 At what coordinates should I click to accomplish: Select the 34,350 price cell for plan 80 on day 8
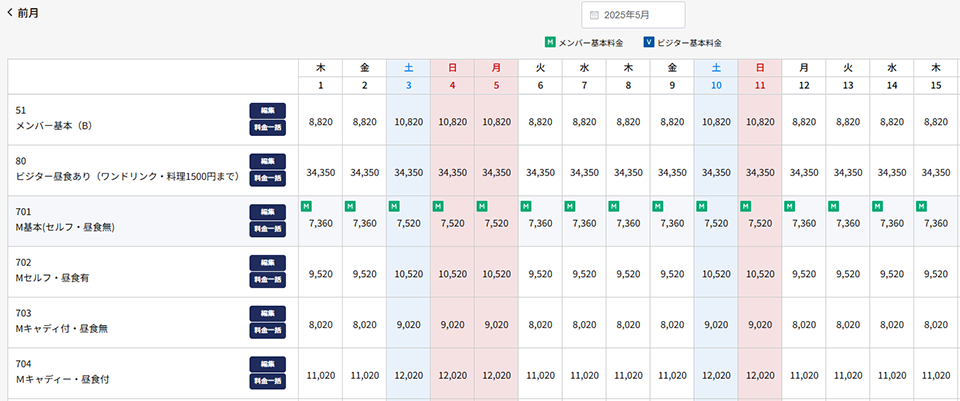[x=628, y=172]
